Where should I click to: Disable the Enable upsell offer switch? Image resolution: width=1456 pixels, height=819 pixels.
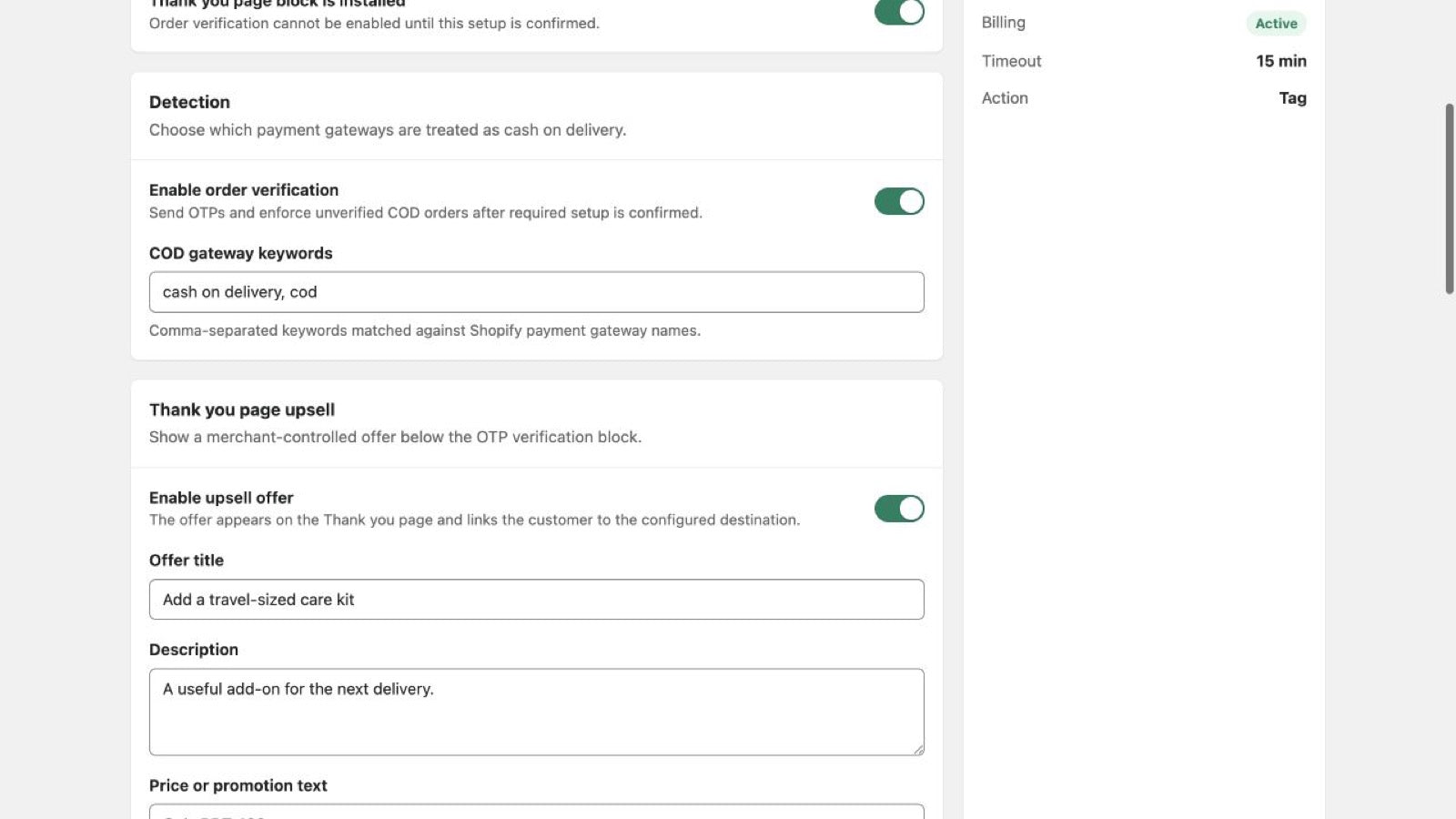click(899, 509)
